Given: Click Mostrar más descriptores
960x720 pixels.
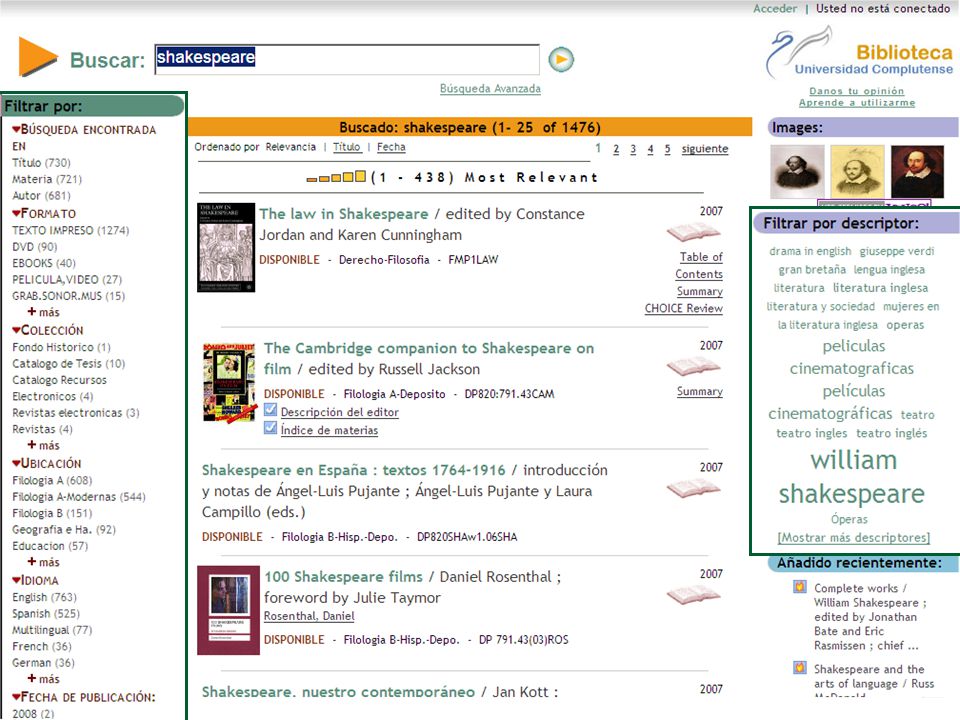Looking at the screenshot, I should click(853, 538).
